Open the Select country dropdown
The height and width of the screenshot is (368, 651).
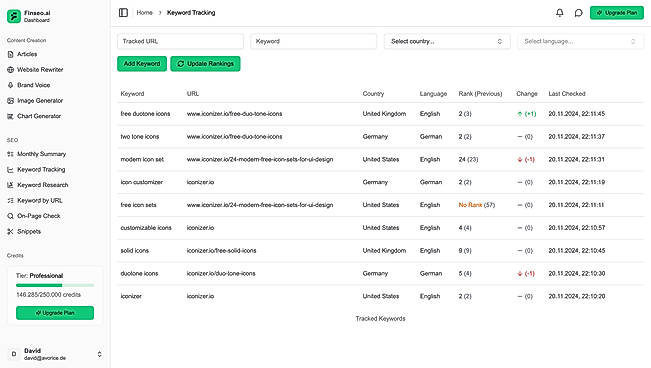coord(447,42)
